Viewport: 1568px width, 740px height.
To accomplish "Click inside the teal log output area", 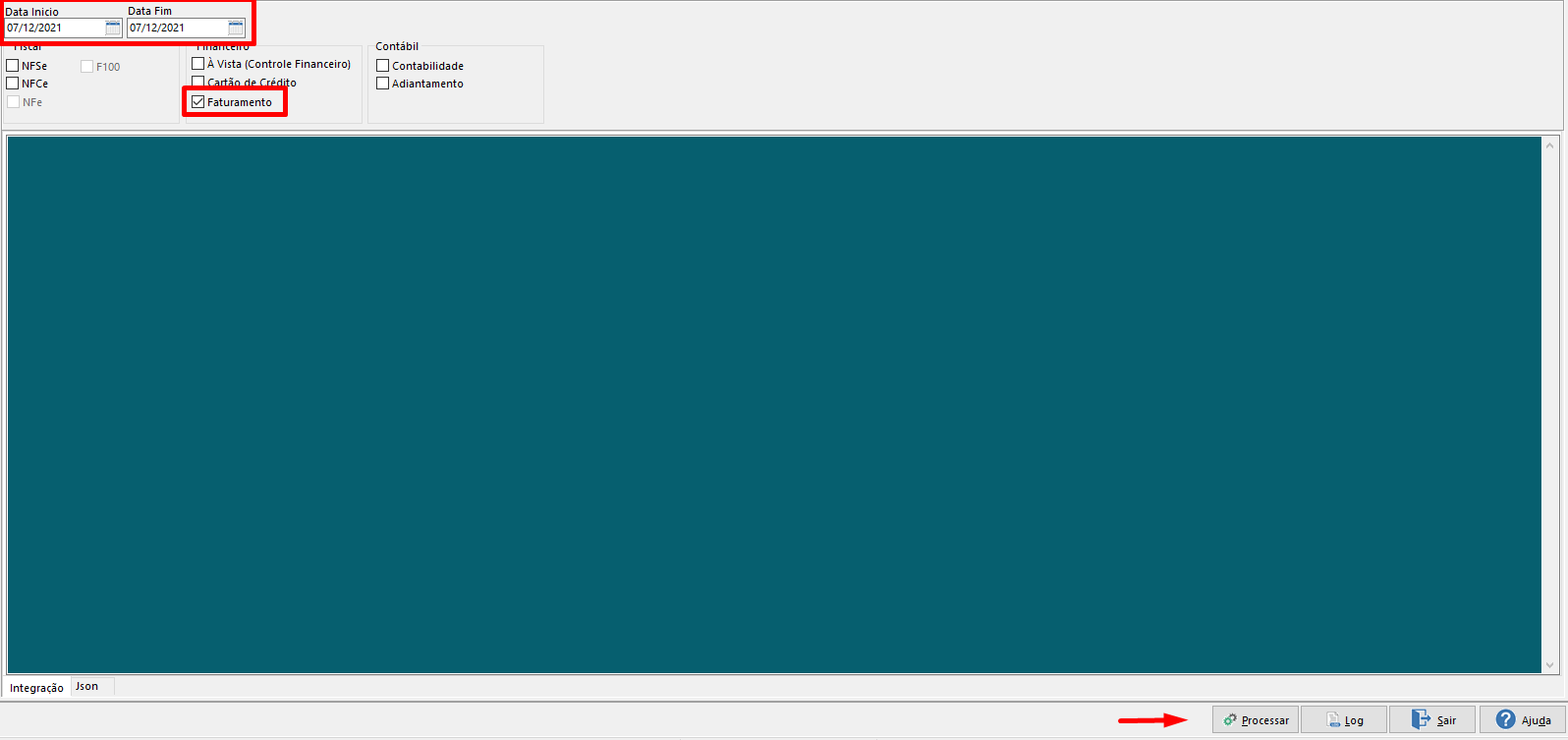I will (x=774, y=405).
